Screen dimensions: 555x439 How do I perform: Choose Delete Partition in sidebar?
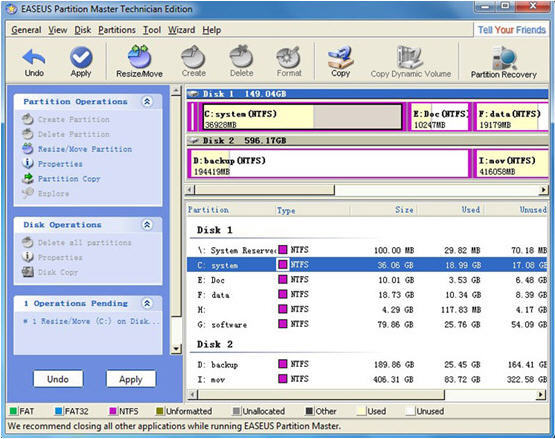(66, 134)
